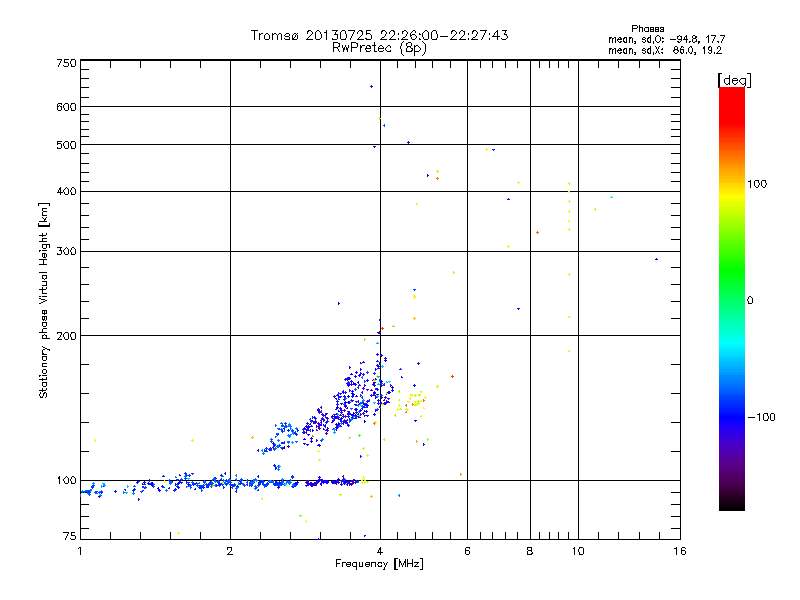The height and width of the screenshot is (600, 800).
Task: Click the black bottom of the colorbar
Action: pyautogui.click(x=732, y=503)
